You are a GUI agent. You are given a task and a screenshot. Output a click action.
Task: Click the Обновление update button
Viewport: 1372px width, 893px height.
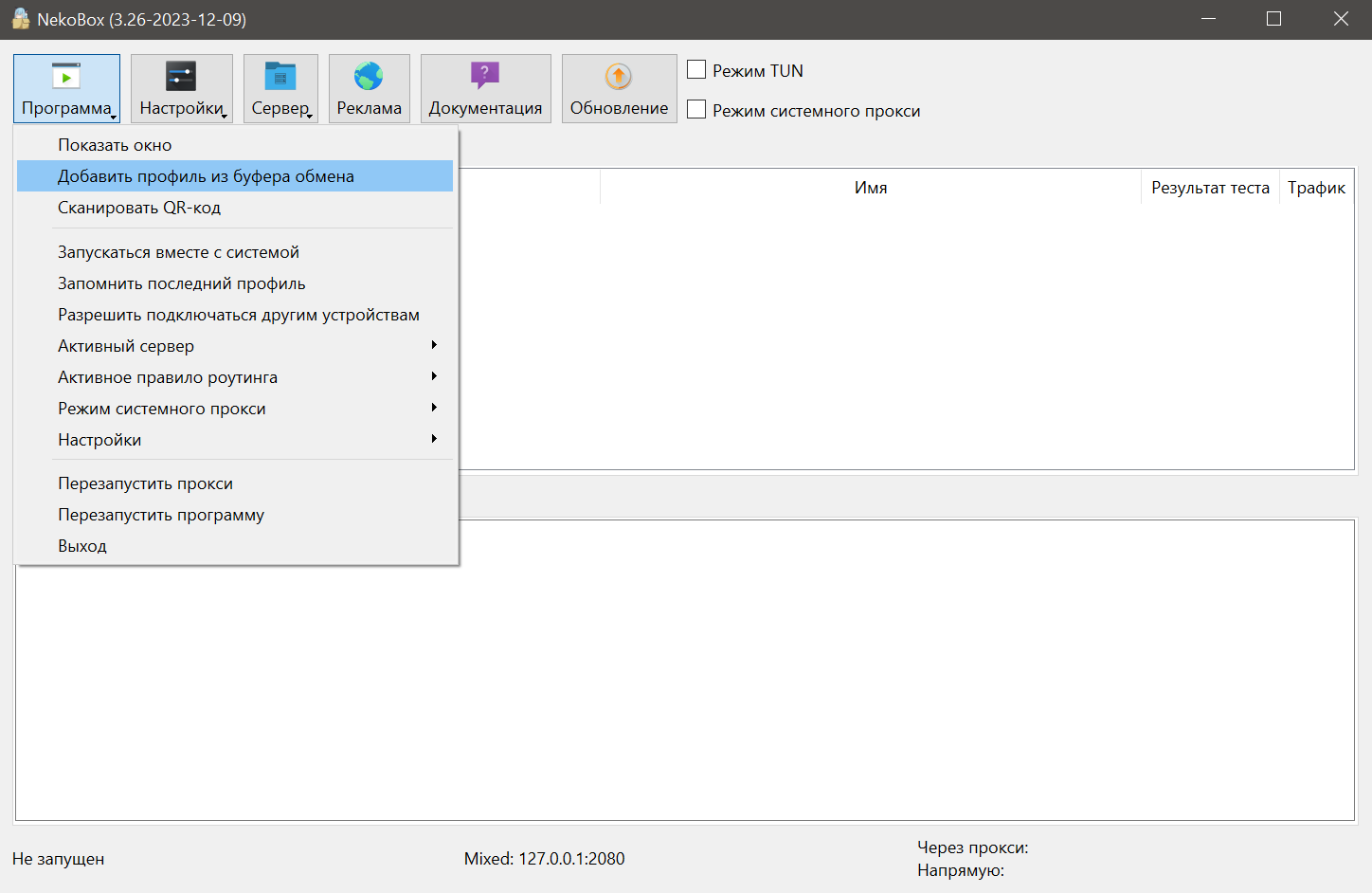tap(620, 88)
